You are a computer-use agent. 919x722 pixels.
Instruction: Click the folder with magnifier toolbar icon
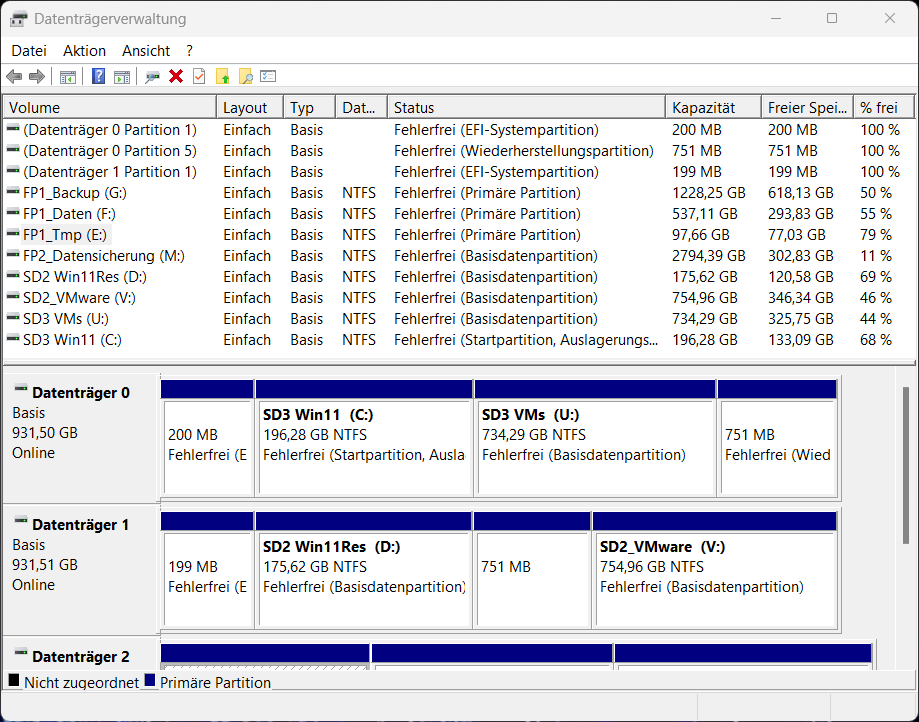246,76
